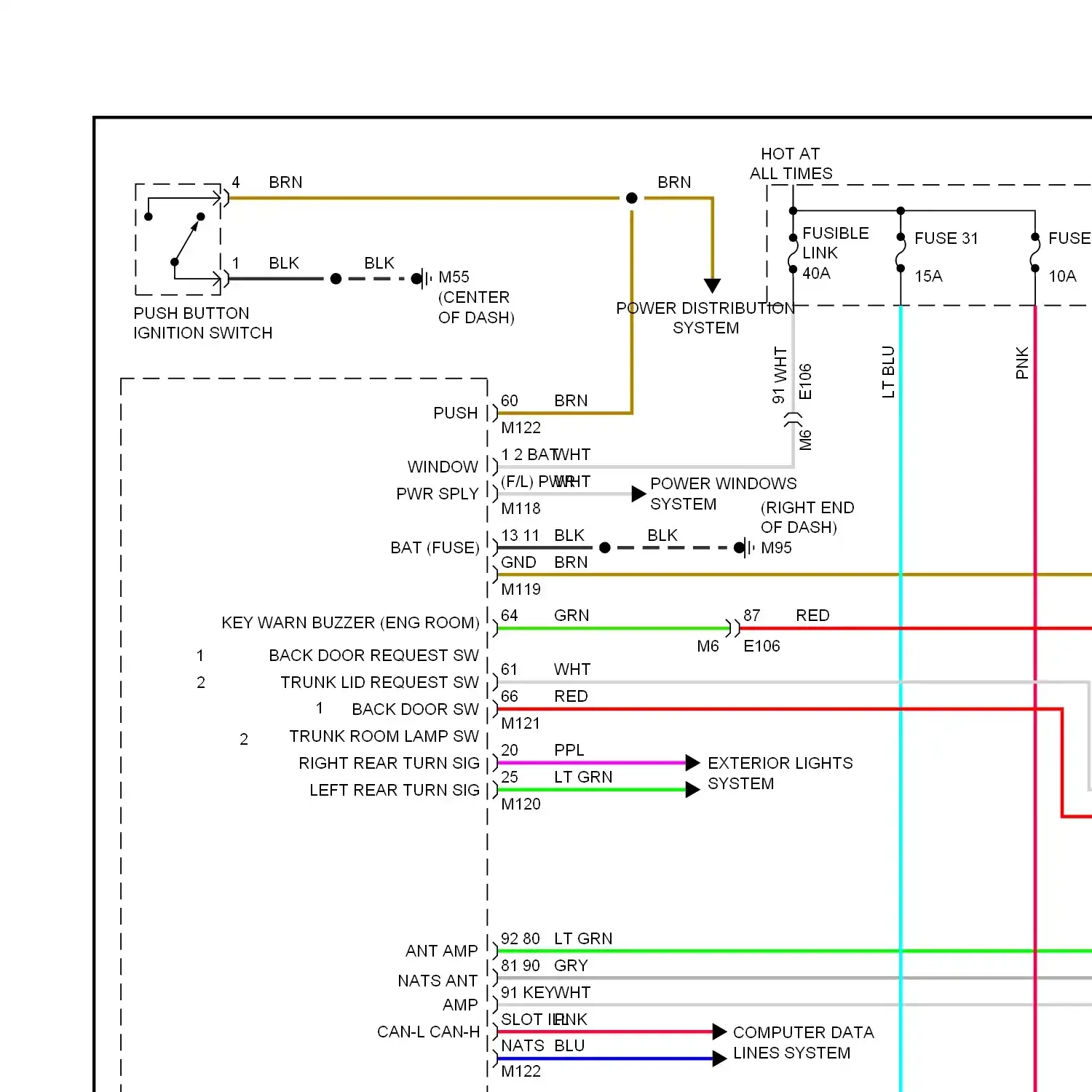
Task: Select the HOT AT ALL TIMES heading
Action: (x=791, y=164)
